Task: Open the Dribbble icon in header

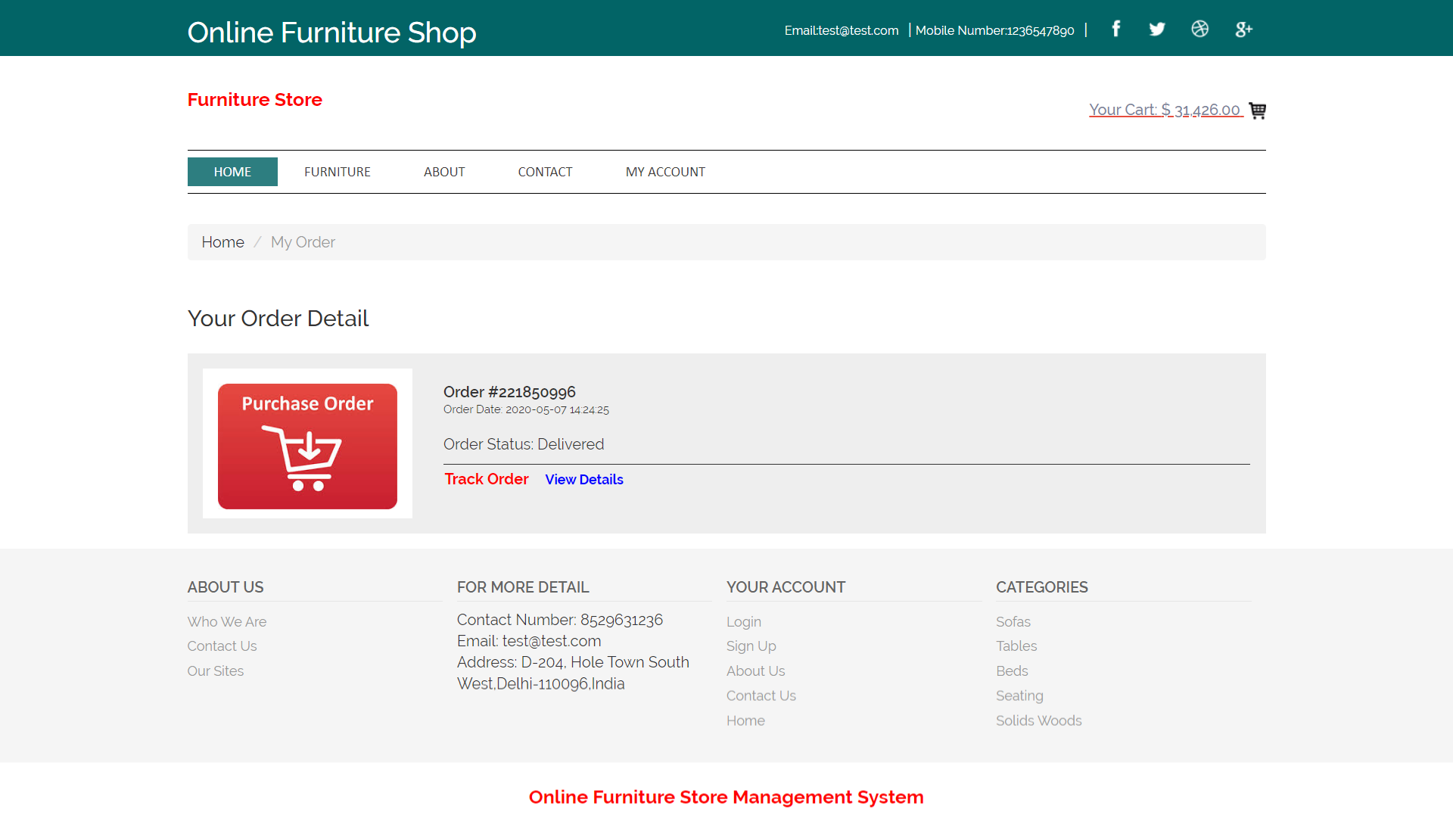Action: pos(1199,29)
